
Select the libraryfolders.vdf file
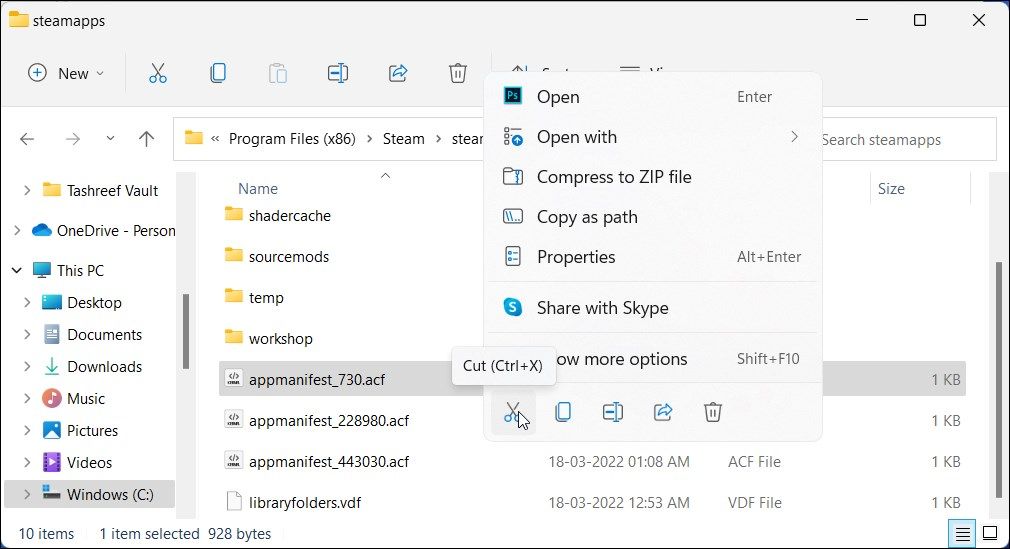(x=305, y=502)
